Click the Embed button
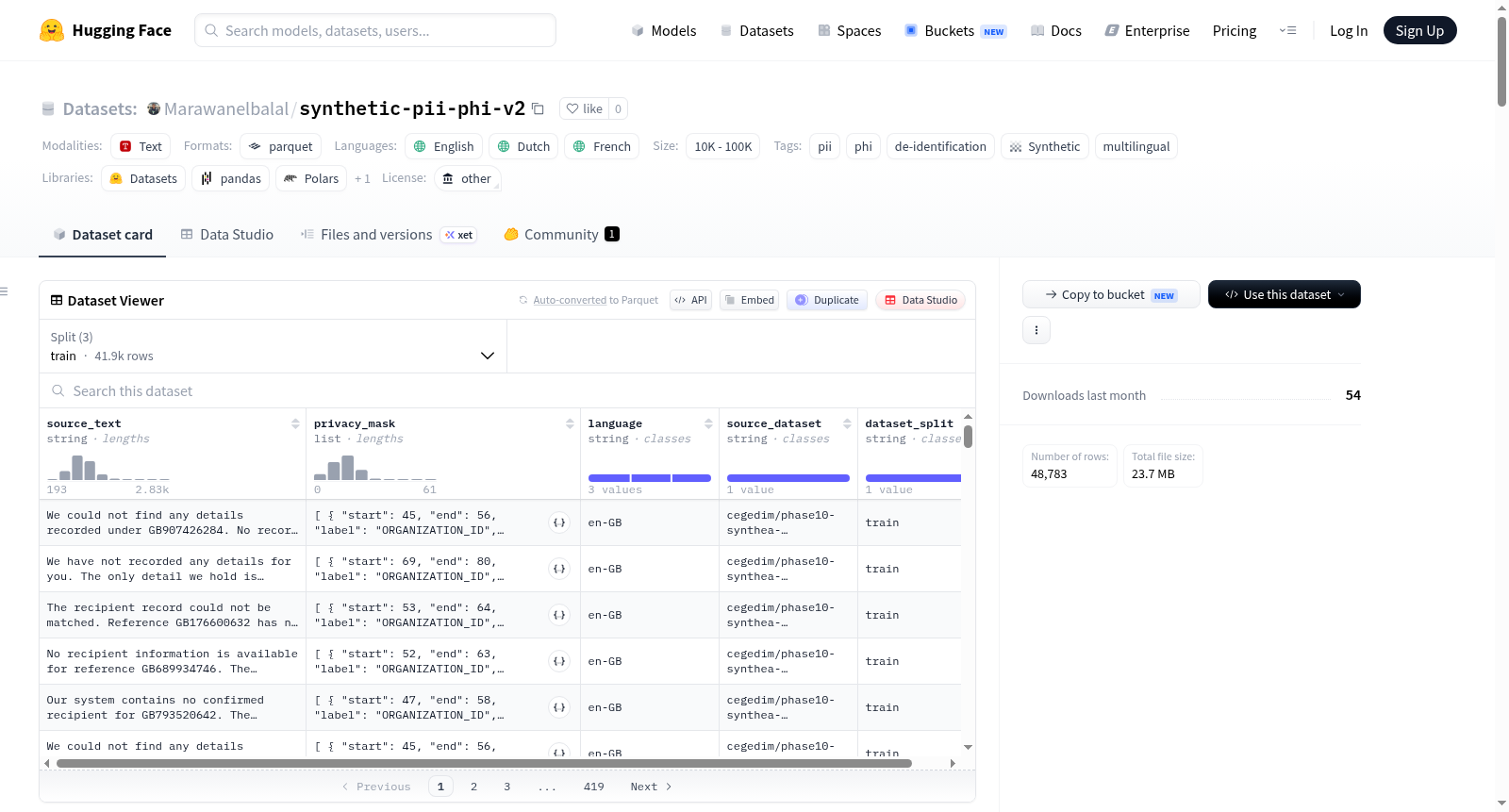The height and width of the screenshot is (812, 1509). click(750, 300)
